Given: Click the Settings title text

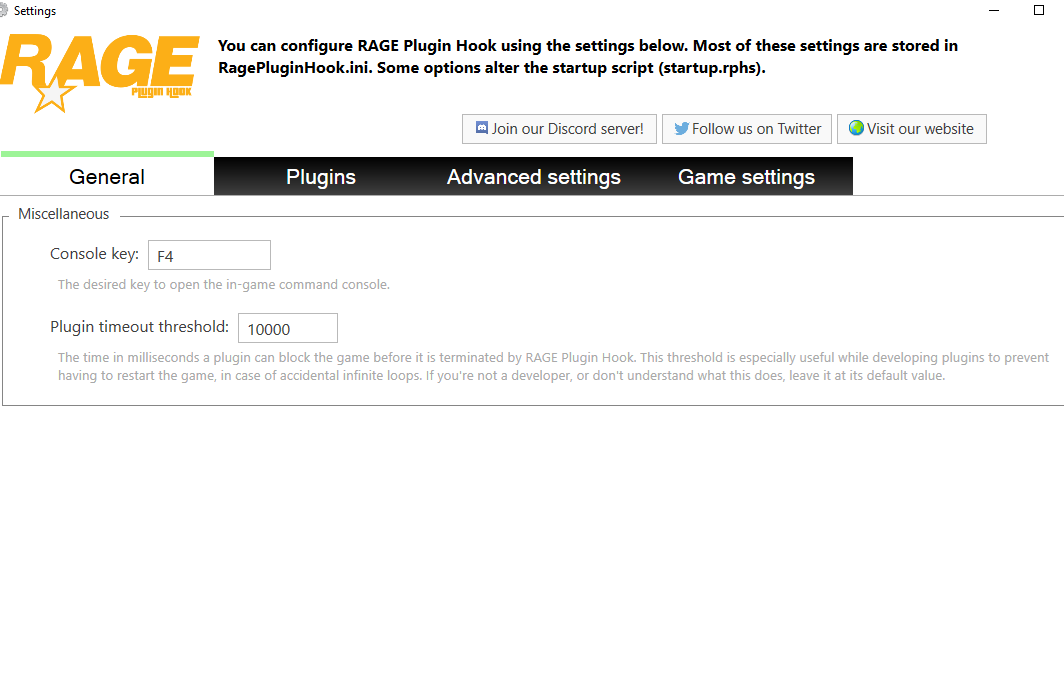Looking at the screenshot, I should click(x=35, y=11).
